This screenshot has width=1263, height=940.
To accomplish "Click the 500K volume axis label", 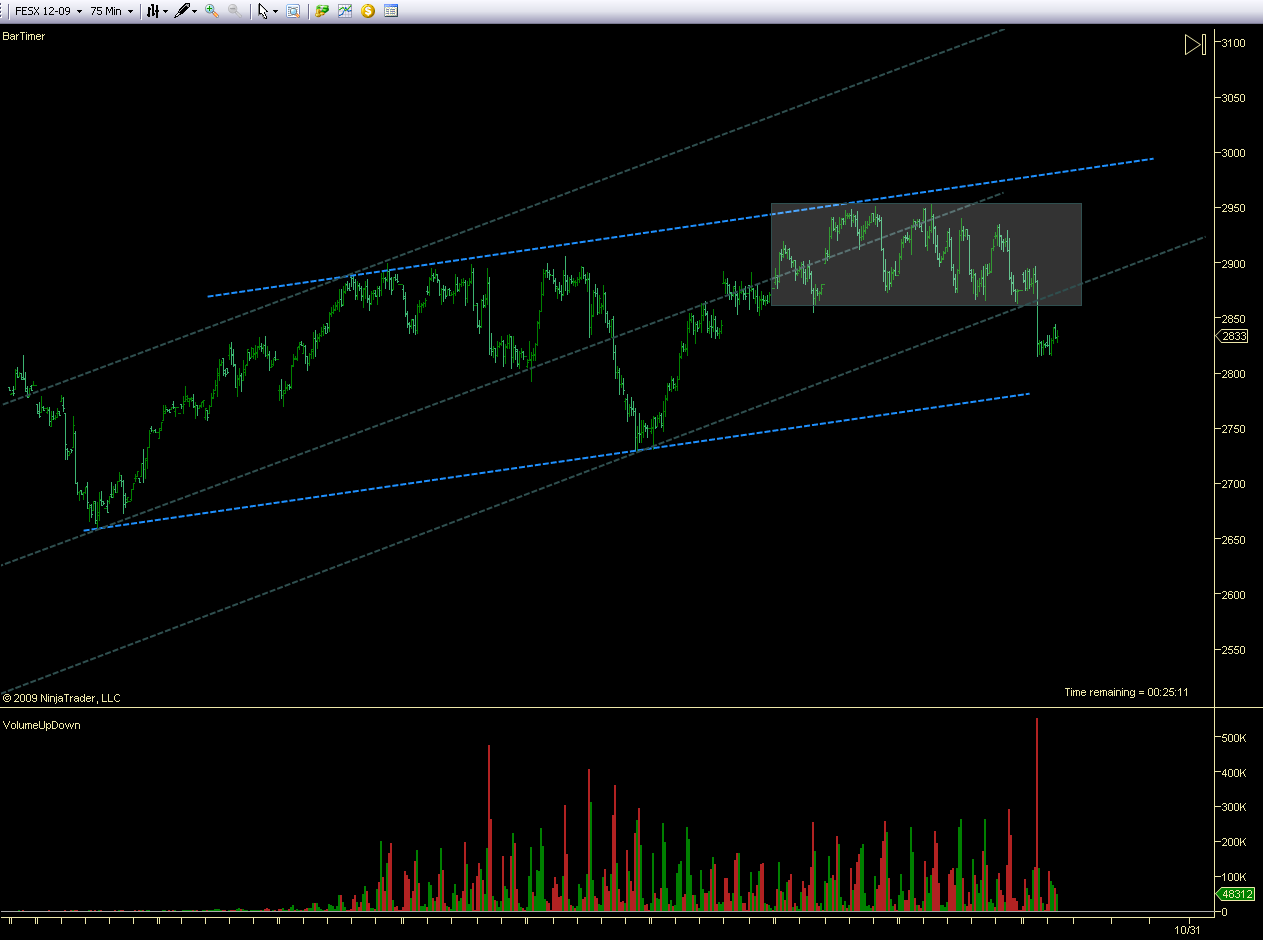I will click(x=1235, y=738).
